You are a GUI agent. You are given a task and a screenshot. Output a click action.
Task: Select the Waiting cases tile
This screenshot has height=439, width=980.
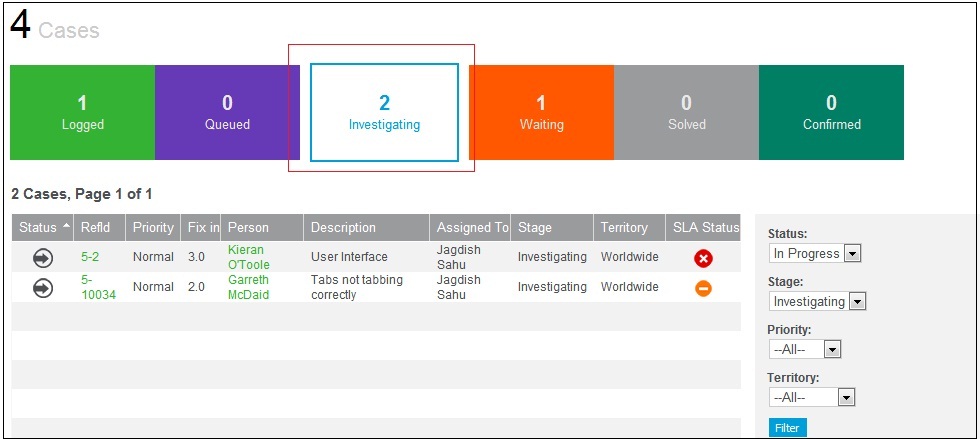pos(541,113)
